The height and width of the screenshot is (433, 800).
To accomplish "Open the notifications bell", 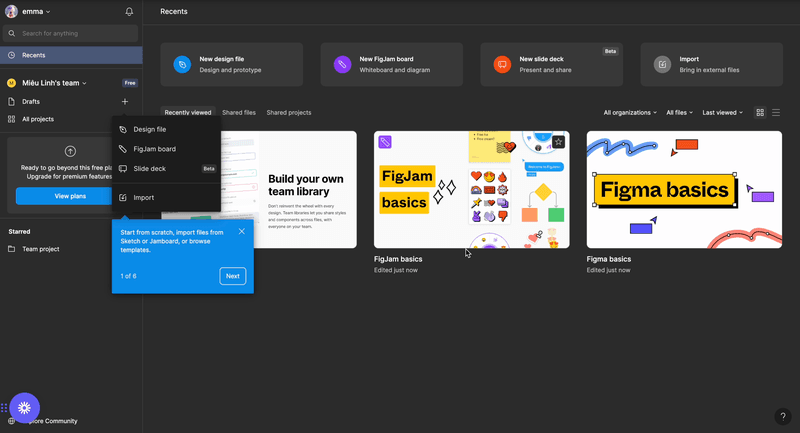I will point(129,11).
